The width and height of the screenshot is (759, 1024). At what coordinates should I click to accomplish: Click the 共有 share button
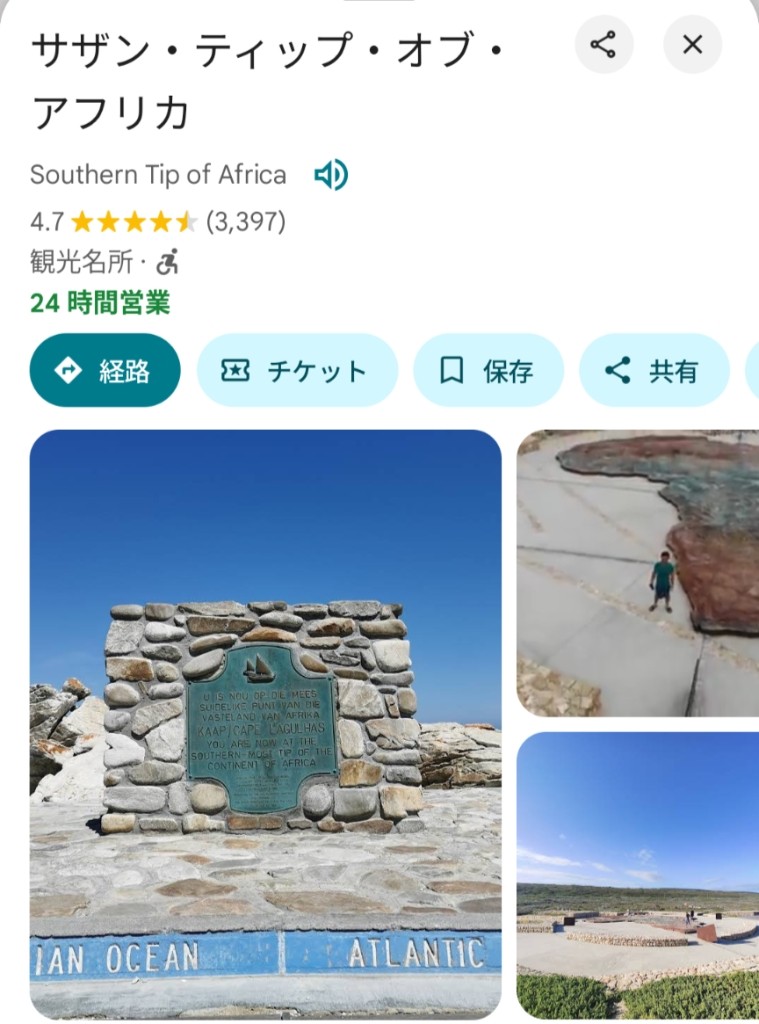tap(654, 370)
